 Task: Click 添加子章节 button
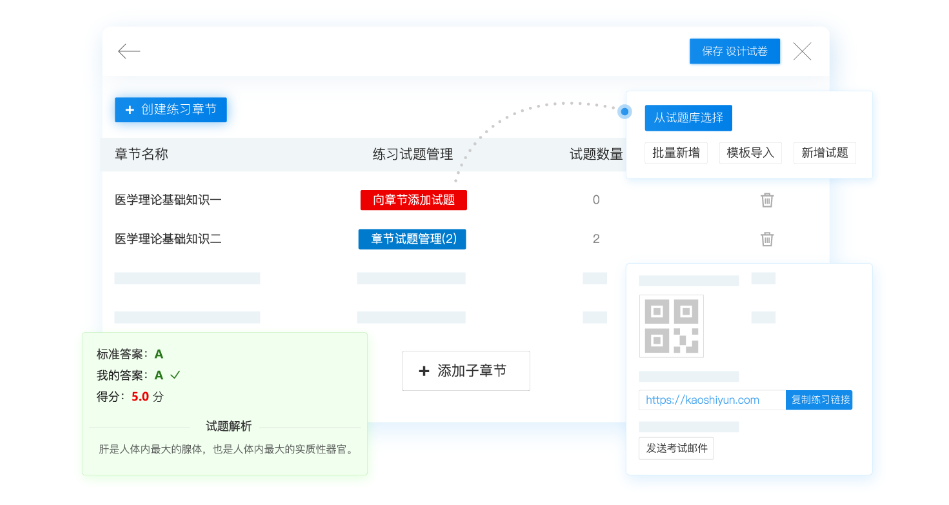click(465, 371)
